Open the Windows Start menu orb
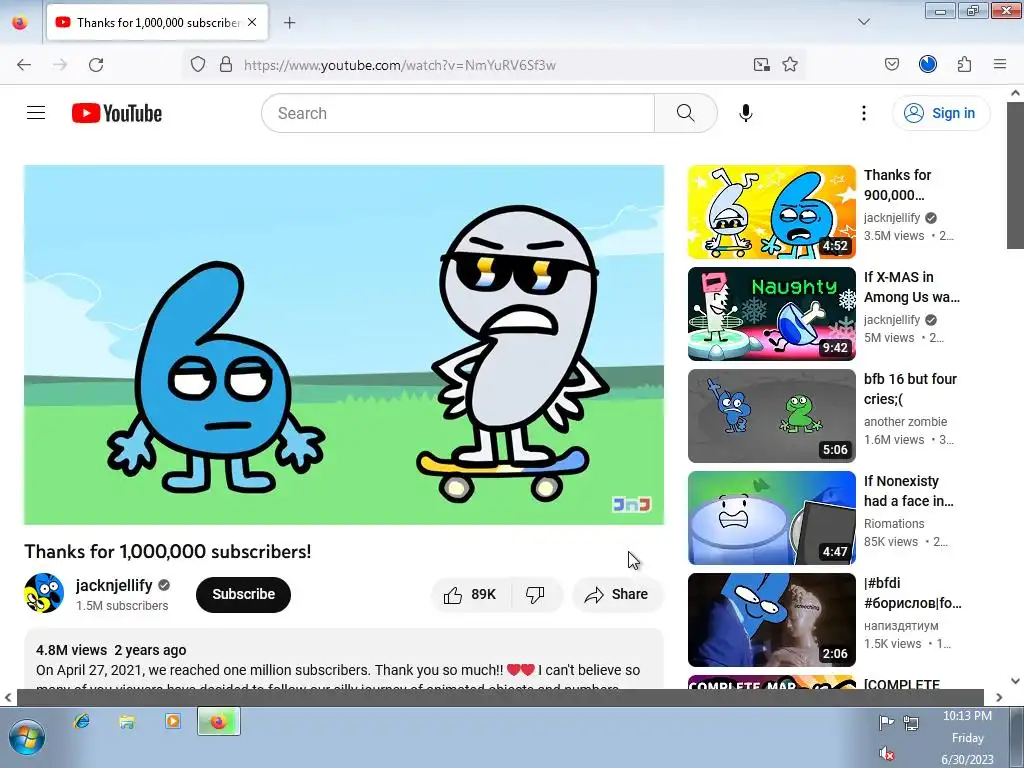This screenshot has height=768, width=1024. [x=25, y=738]
